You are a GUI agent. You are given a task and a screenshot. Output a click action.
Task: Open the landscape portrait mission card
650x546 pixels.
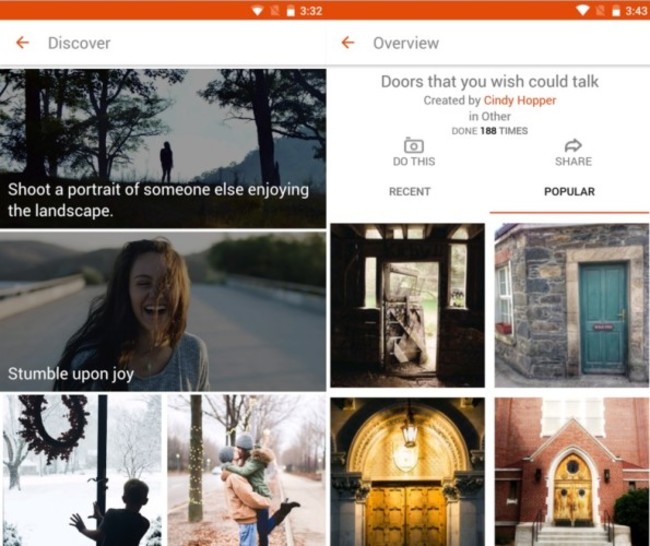162,148
